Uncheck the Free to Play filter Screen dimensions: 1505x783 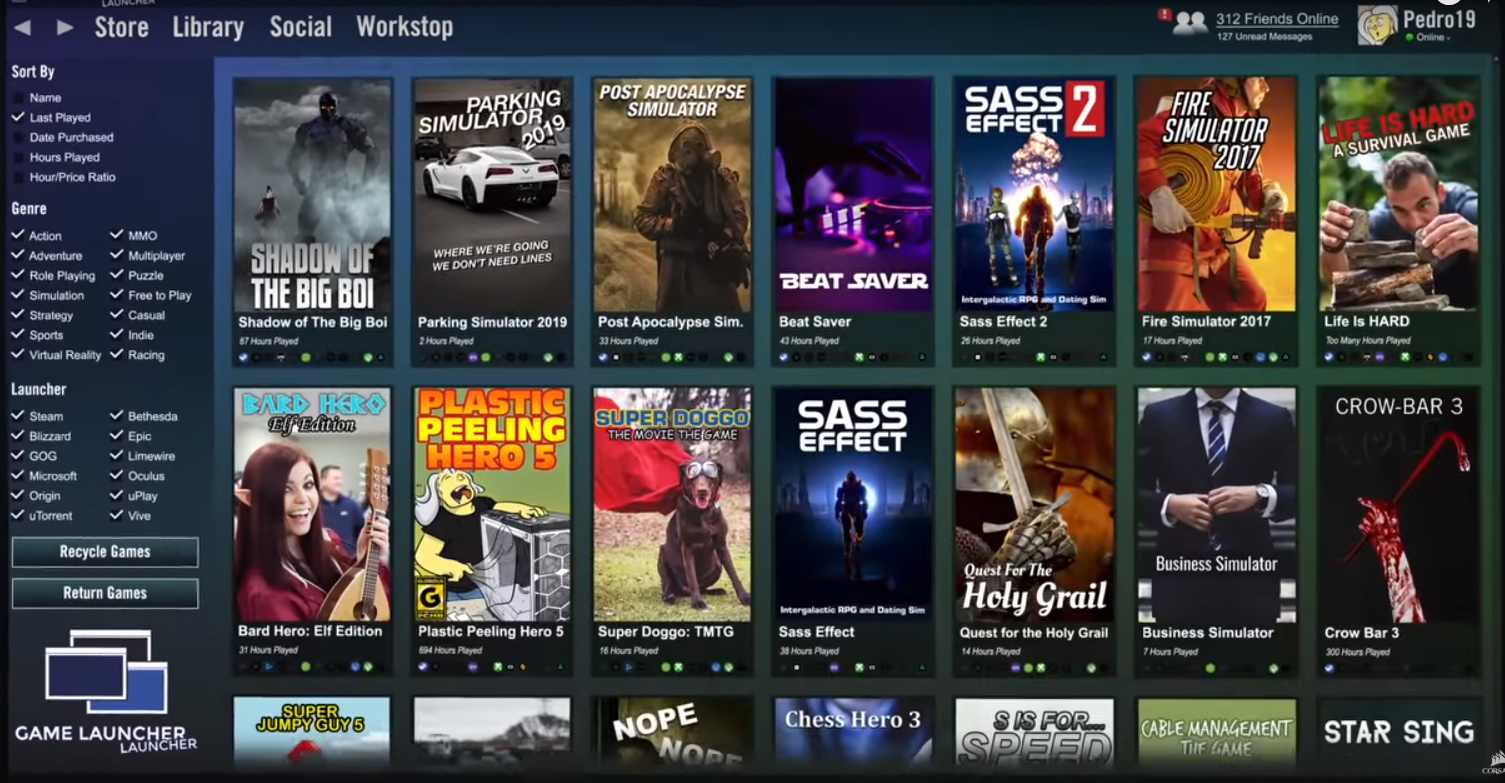pos(117,296)
